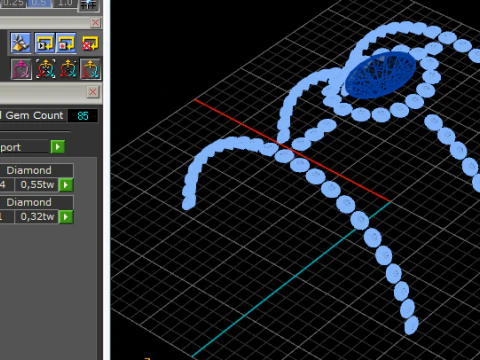The image size is (480, 360).
Task: Click the third gumball icon with small arrow
Action: pos(68,69)
